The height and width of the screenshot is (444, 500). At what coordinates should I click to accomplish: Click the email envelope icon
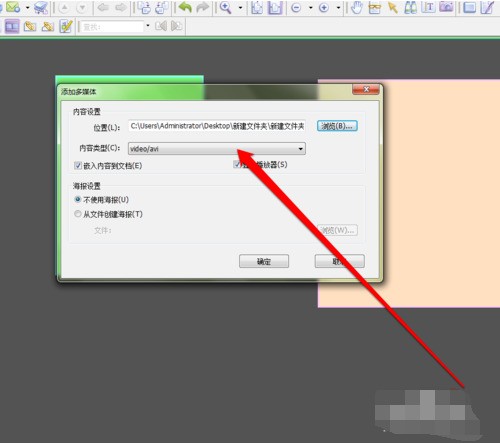point(13,7)
